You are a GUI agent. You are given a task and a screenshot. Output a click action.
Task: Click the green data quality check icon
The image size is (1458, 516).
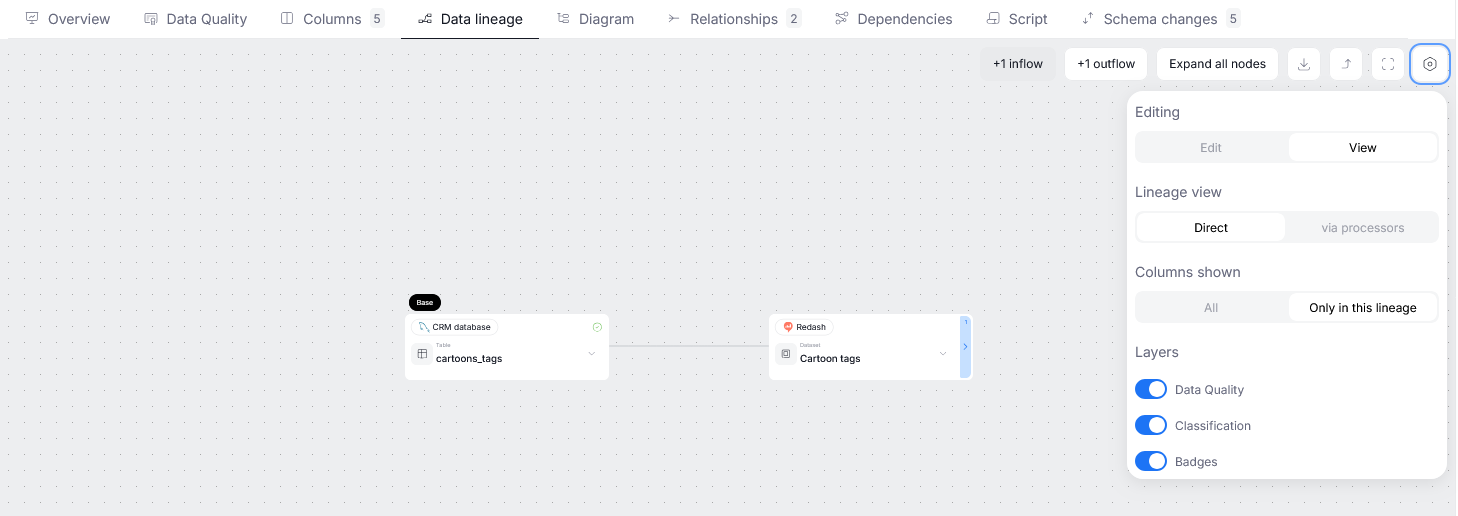pos(597,327)
